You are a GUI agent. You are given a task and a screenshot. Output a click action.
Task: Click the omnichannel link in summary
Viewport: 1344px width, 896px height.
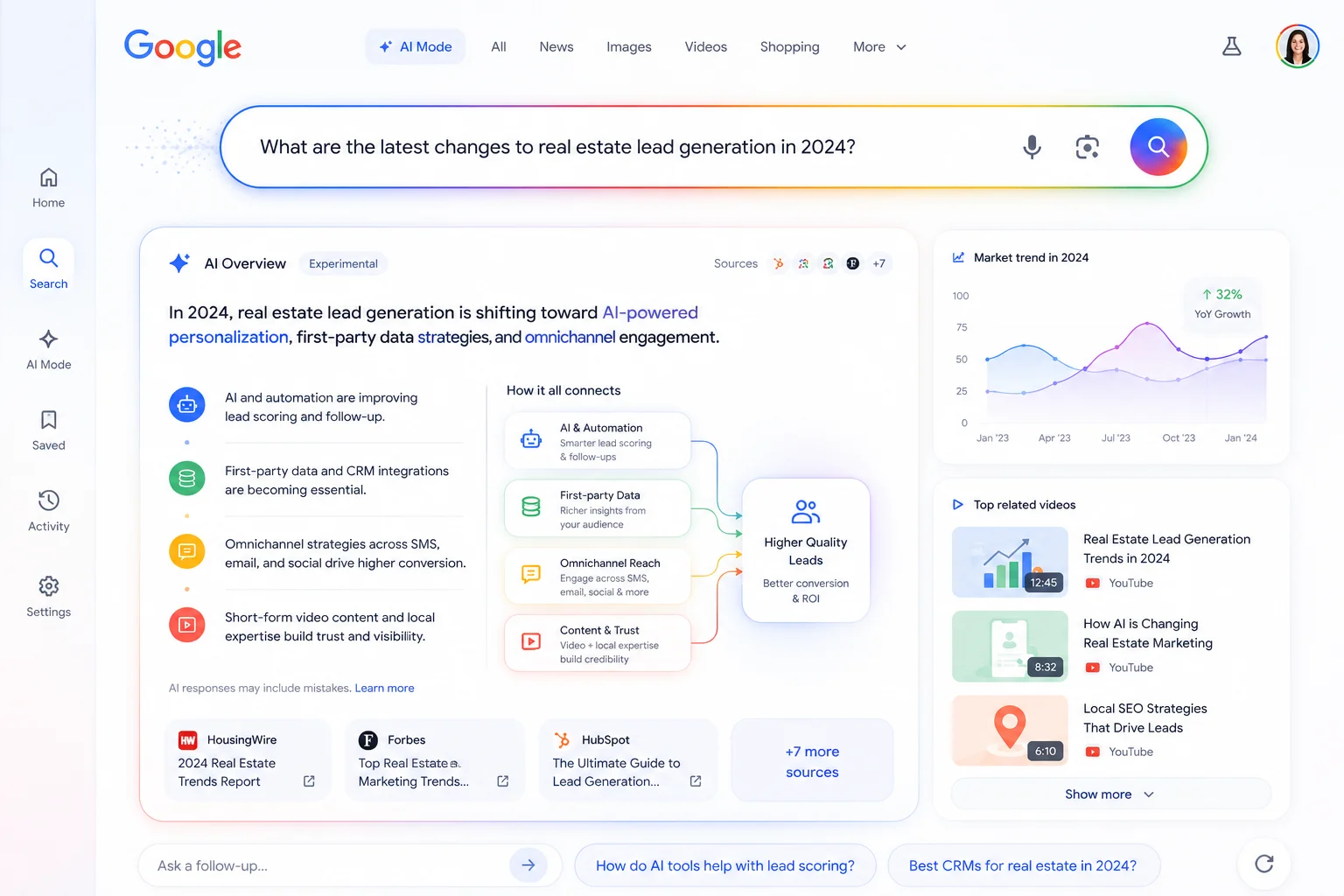click(570, 337)
